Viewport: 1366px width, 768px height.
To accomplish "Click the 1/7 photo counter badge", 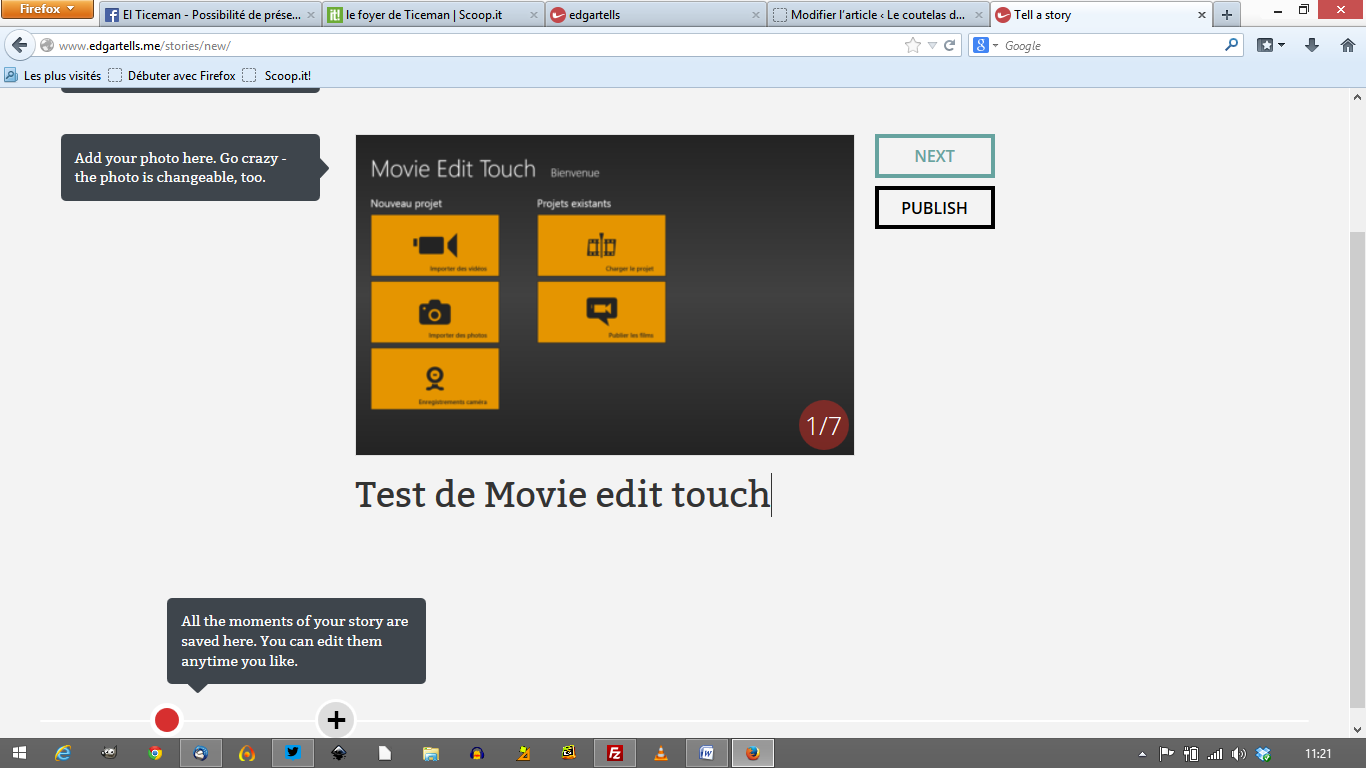I will coord(824,426).
